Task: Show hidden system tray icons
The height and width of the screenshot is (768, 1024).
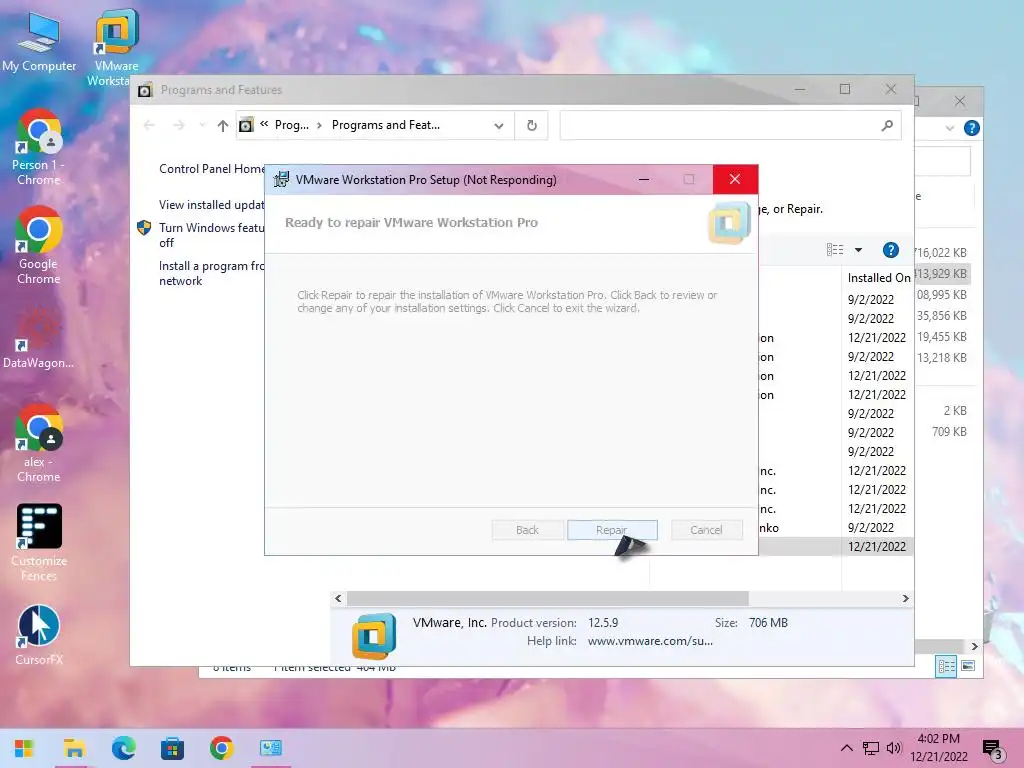Action: coord(846,748)
